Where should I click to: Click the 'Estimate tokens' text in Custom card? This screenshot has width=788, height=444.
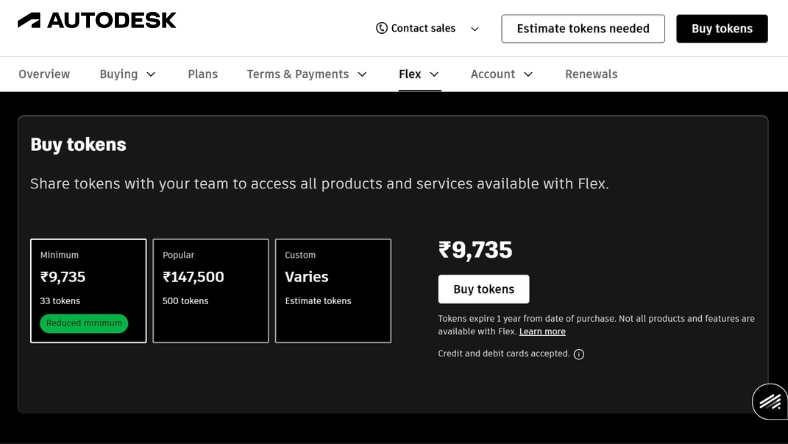[318, 301]
